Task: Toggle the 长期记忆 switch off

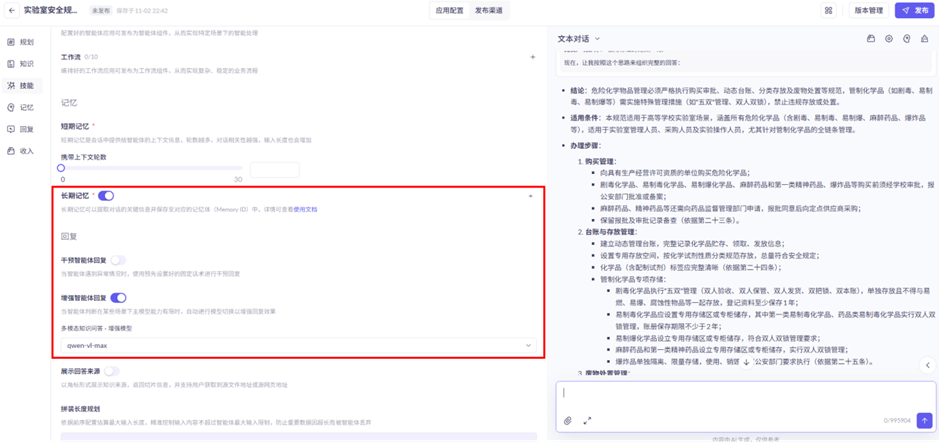Action: (x=106, y=196)
